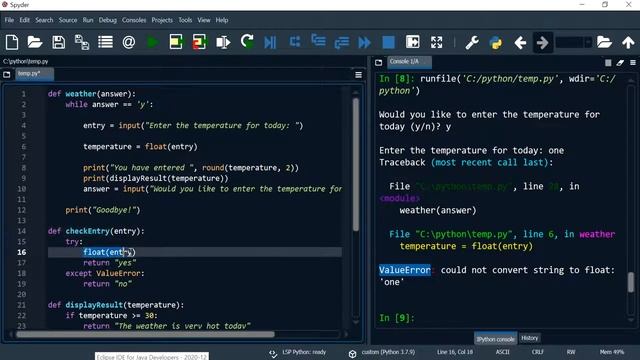Browse console tabs button left of Console 1/A

tap(379, 62)
